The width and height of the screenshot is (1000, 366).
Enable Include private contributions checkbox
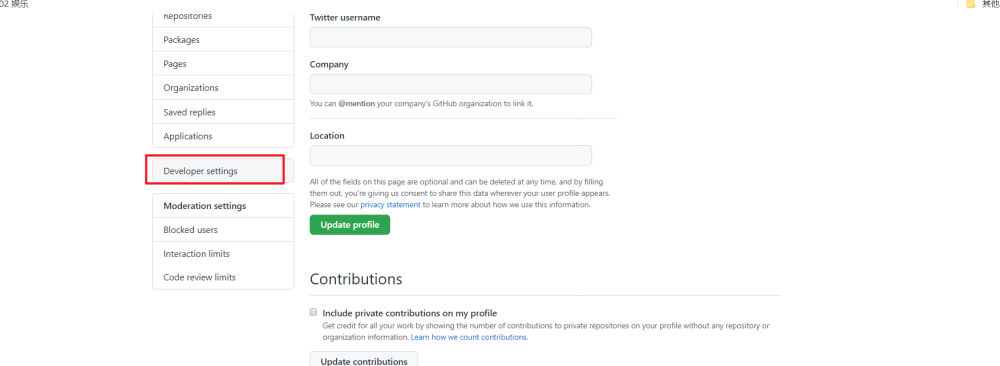coord(313,312)
